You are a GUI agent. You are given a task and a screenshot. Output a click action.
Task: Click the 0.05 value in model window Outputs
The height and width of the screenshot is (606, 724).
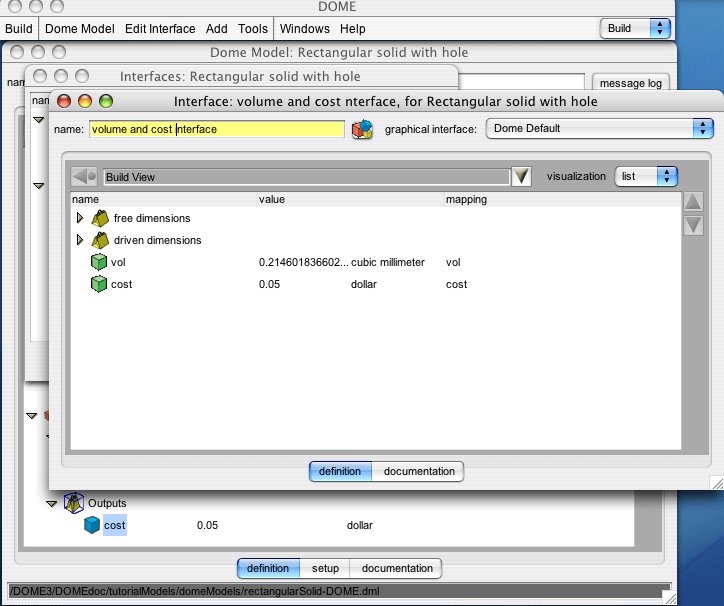207,526
